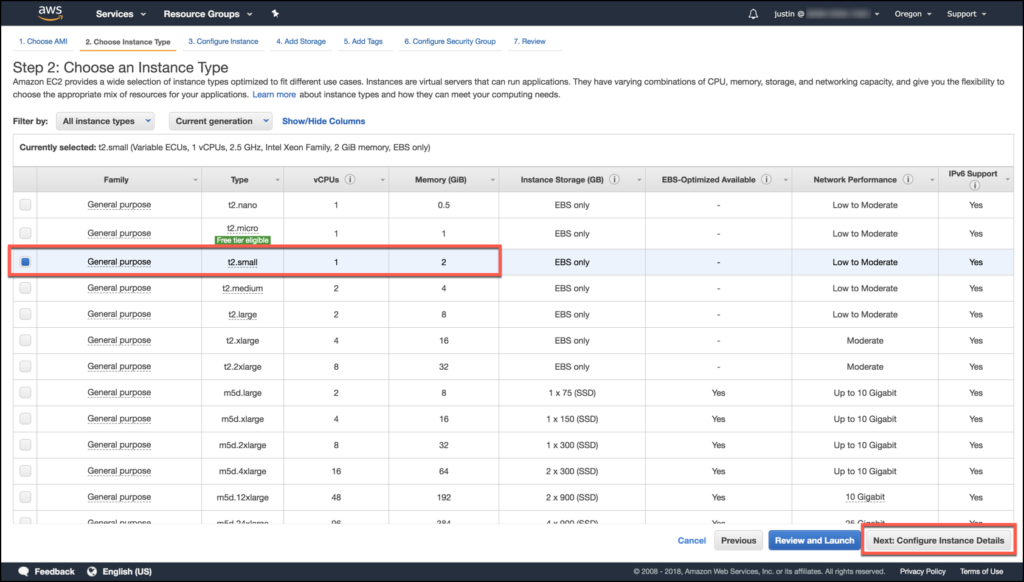This screenshot has height=582, width=1024.
Task: Show Instance Storage info icon
Action: pyautogui.click(x=615, y=180)
